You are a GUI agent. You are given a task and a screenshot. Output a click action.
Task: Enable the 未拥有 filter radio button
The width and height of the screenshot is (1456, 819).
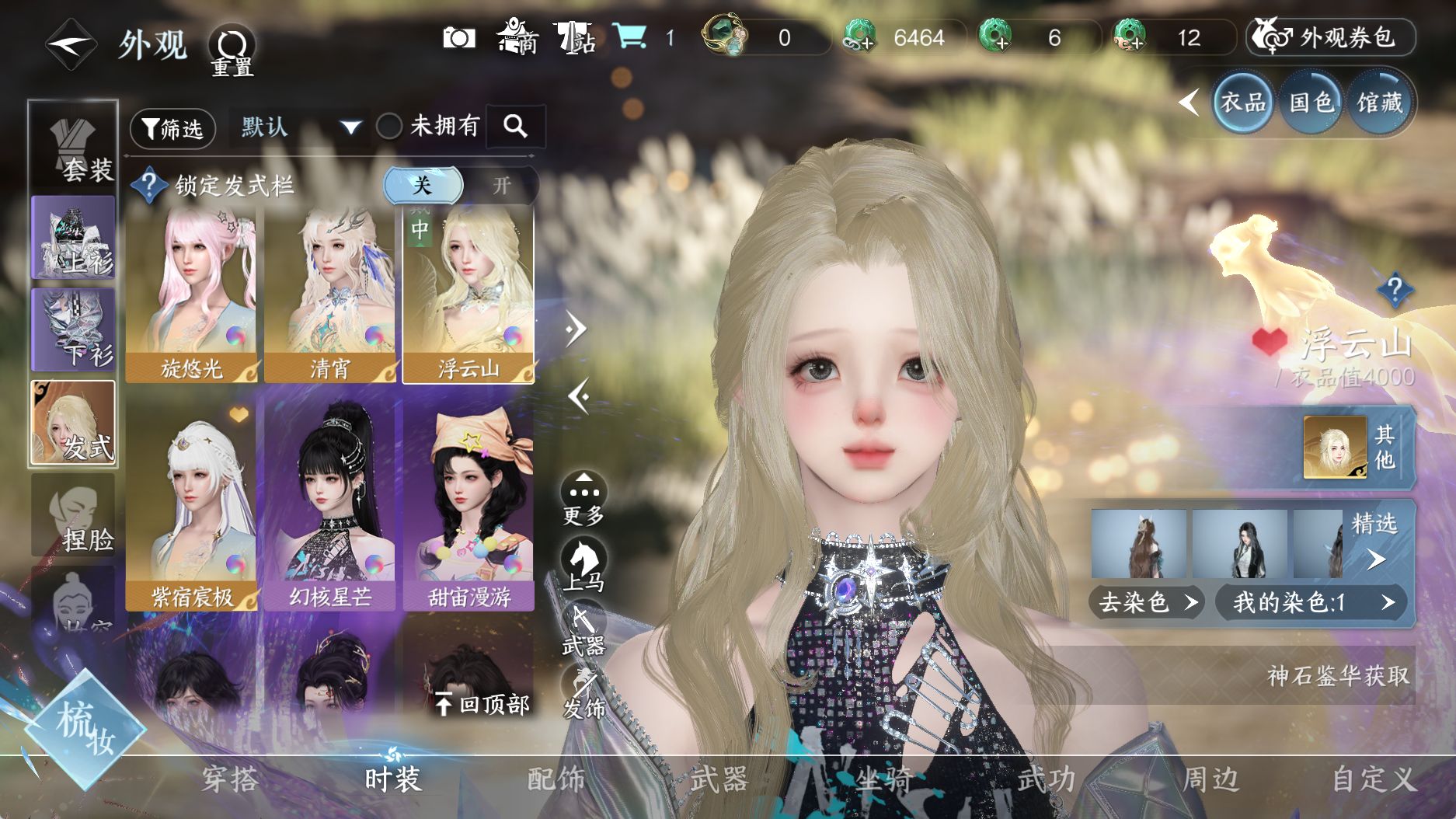click(389, 126)
